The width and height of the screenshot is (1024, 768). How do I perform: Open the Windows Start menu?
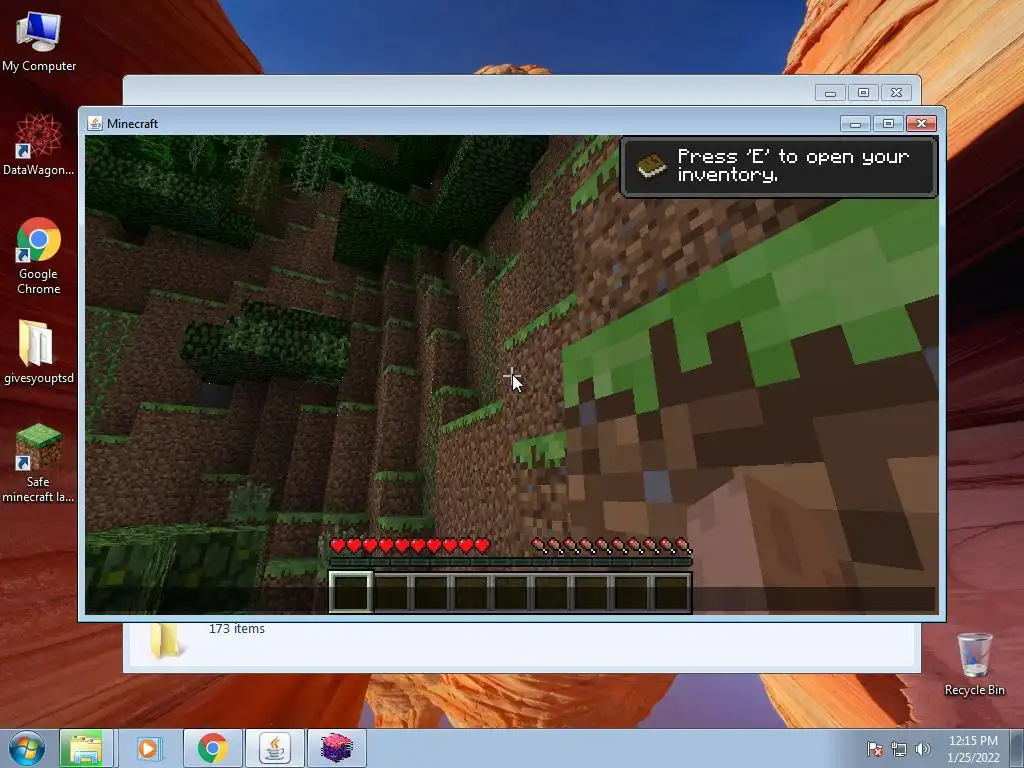point(27,748)
